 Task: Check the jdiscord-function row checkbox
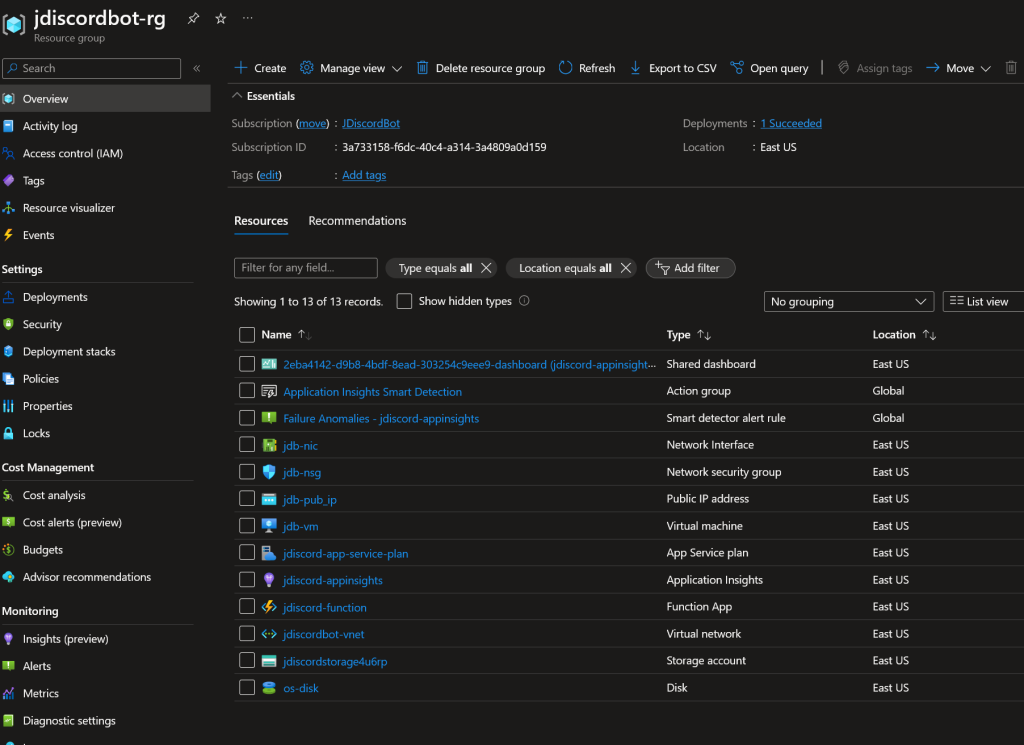coord(247,607)
